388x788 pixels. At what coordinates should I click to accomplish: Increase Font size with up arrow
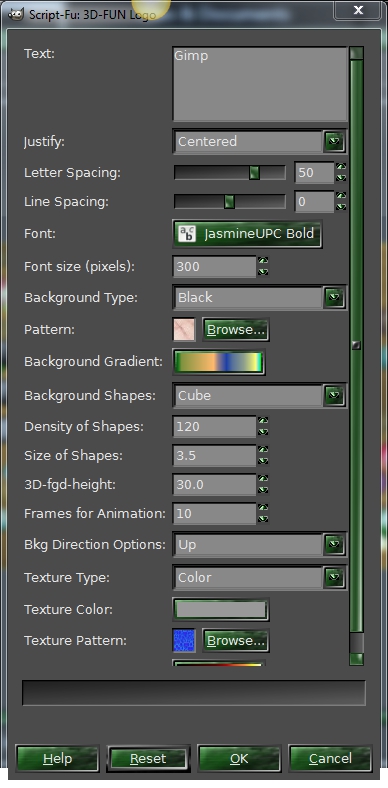point(263,261)
